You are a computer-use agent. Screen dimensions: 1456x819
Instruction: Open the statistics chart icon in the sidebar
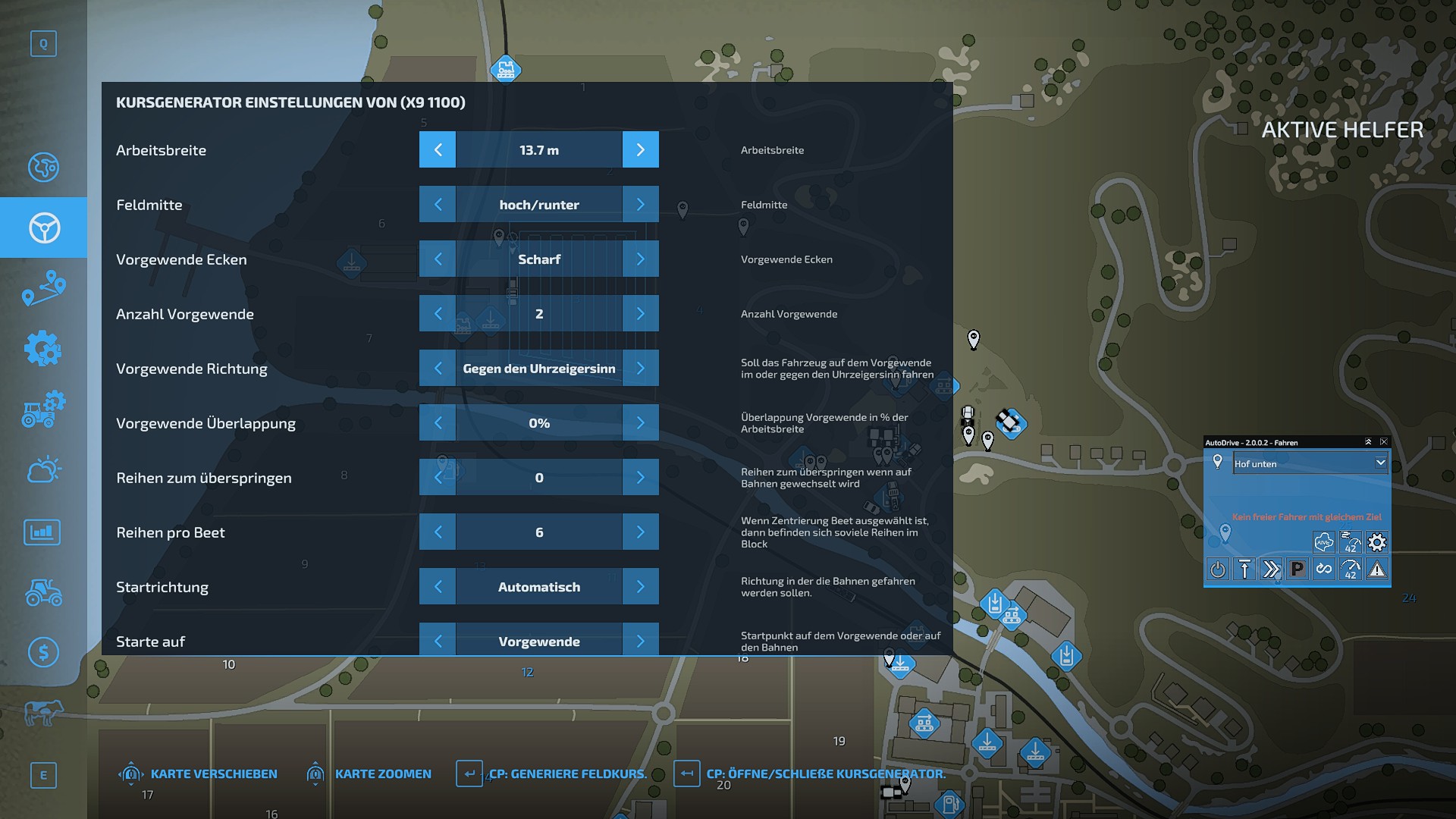[x=43, y=532]
